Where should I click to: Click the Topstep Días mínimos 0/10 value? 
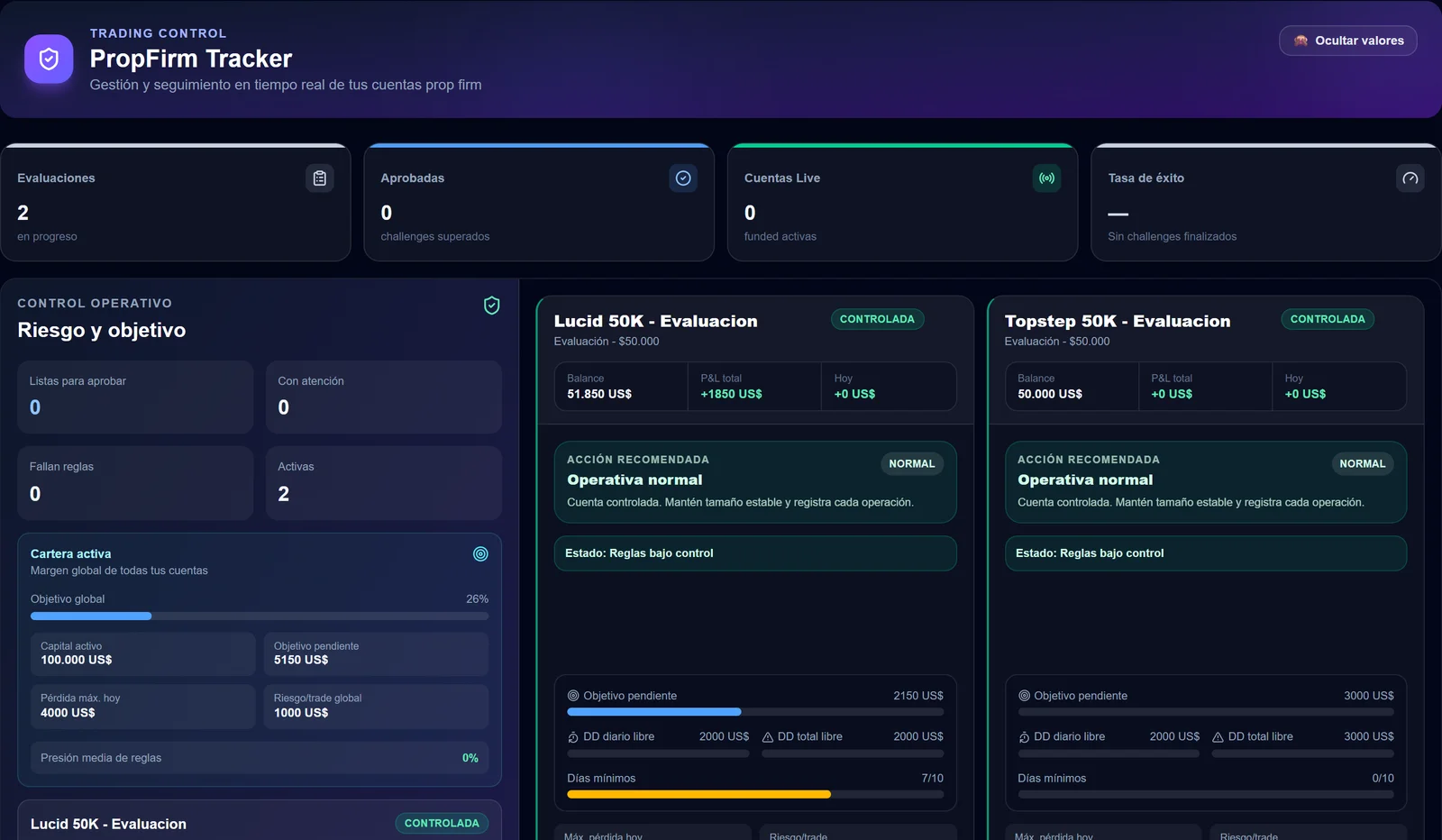[1383, 779]
